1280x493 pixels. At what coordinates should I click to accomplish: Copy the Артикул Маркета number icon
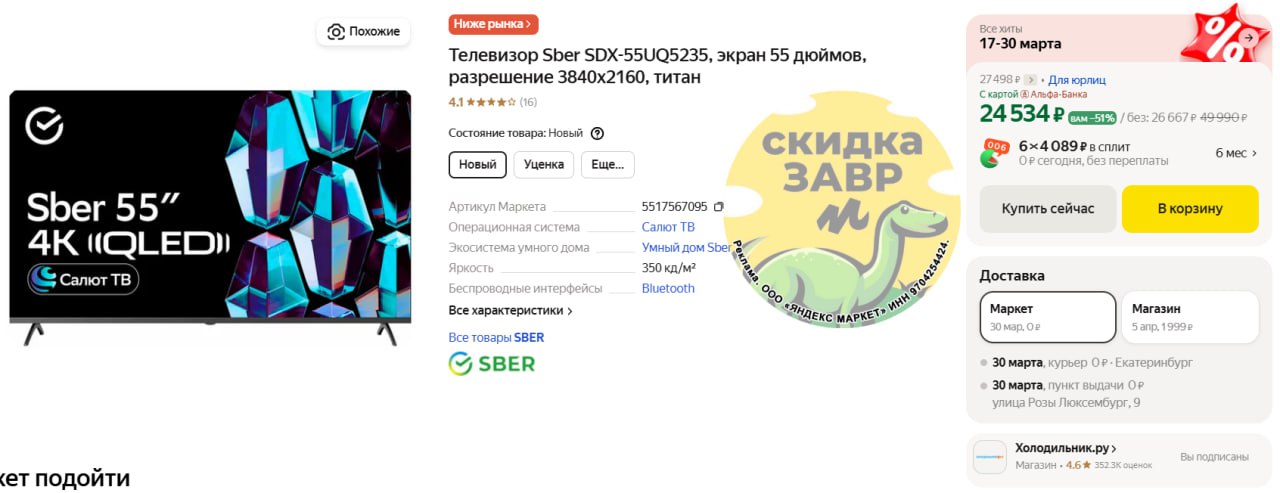click(718, 207)
